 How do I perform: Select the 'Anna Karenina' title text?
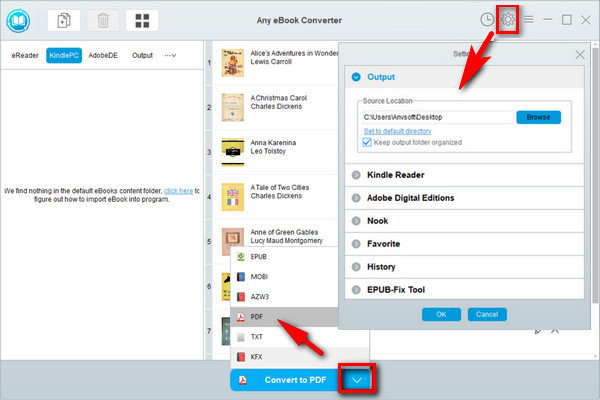[273, 143]
